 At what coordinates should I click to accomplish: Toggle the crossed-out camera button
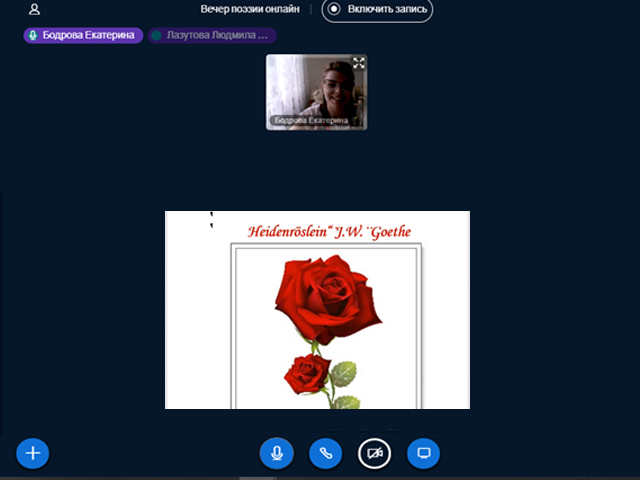point(375,453)
